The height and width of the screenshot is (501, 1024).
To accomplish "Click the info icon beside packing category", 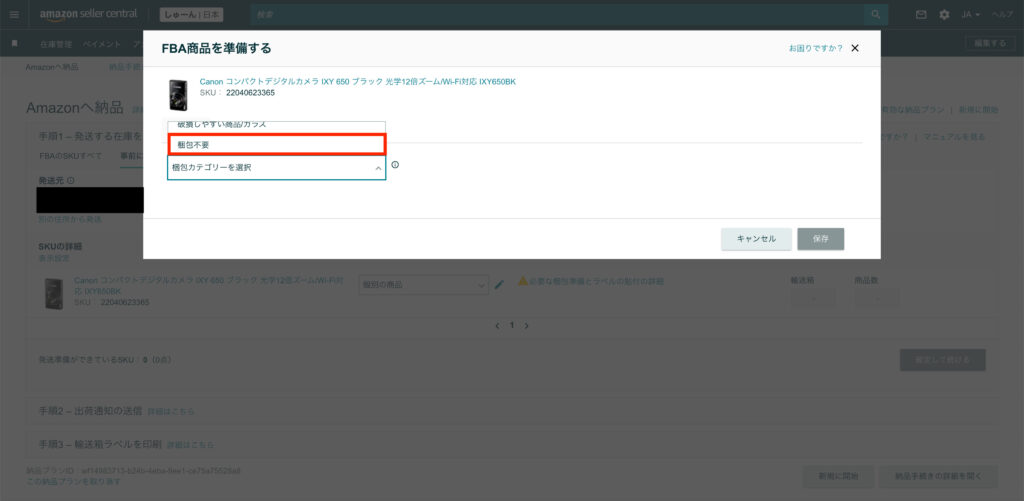I will click(x=395, y=165).
